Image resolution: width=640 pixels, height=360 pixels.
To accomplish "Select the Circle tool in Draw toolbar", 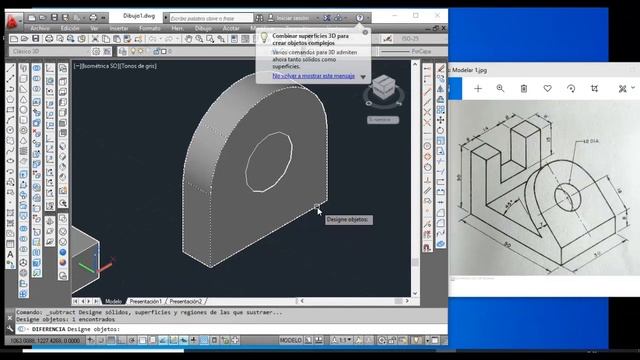I will pyautogui.click(x=11, y=130).
